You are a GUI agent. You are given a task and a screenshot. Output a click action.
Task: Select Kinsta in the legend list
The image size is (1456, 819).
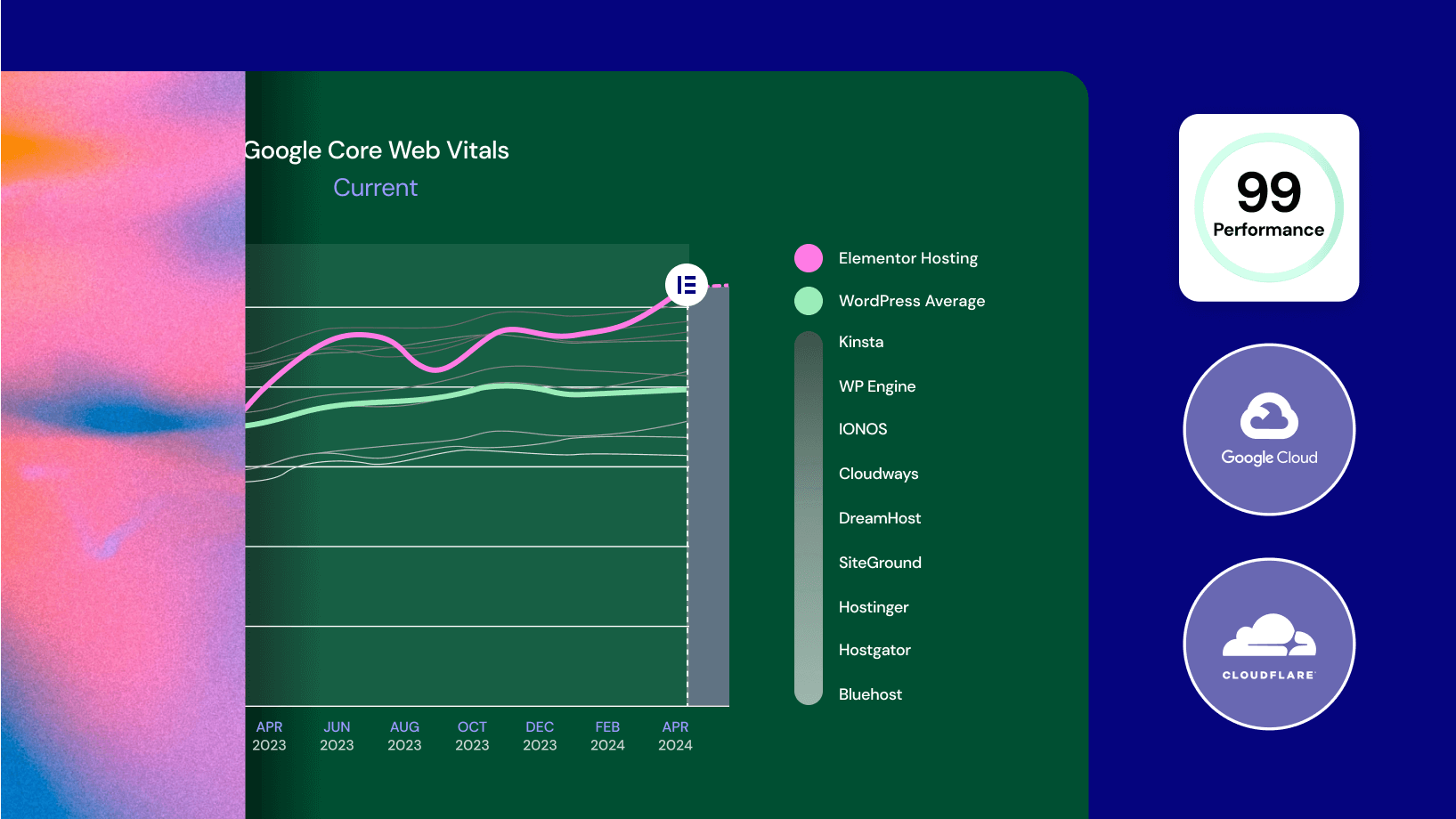coord(860,342)
